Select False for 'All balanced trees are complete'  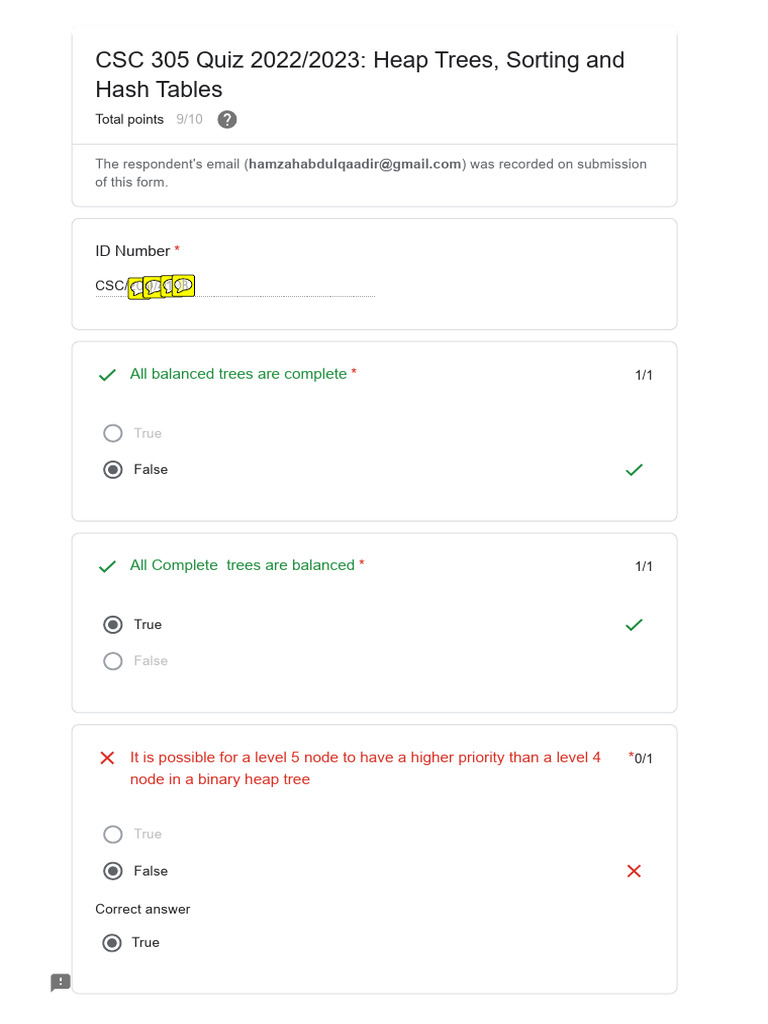point(113,470)
